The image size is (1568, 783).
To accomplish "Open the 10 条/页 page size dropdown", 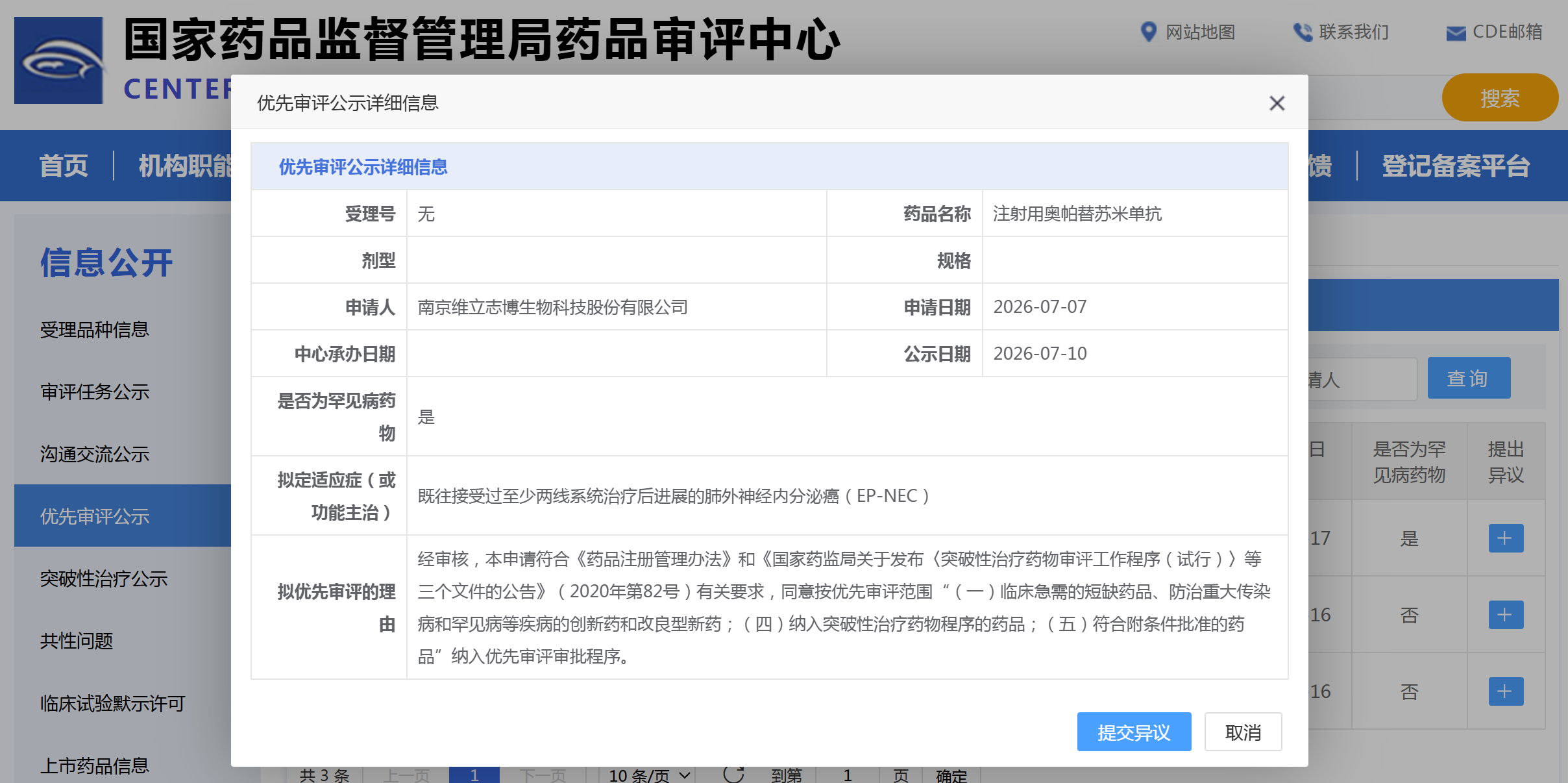I will (648, 775).
